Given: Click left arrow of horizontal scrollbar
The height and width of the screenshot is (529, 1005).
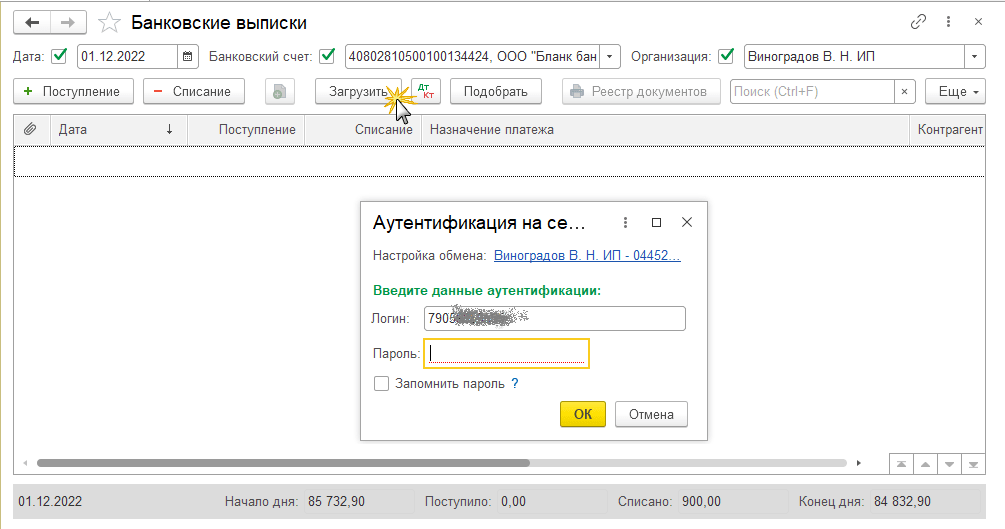Looking at the screenshot, I should click(25, 463).
